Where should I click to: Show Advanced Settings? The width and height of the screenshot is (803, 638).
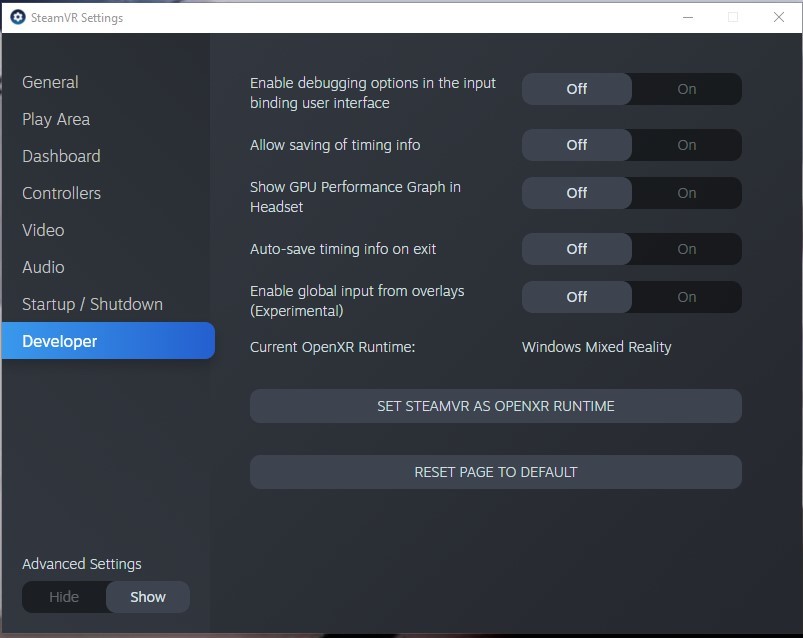[x=148, y=597]
